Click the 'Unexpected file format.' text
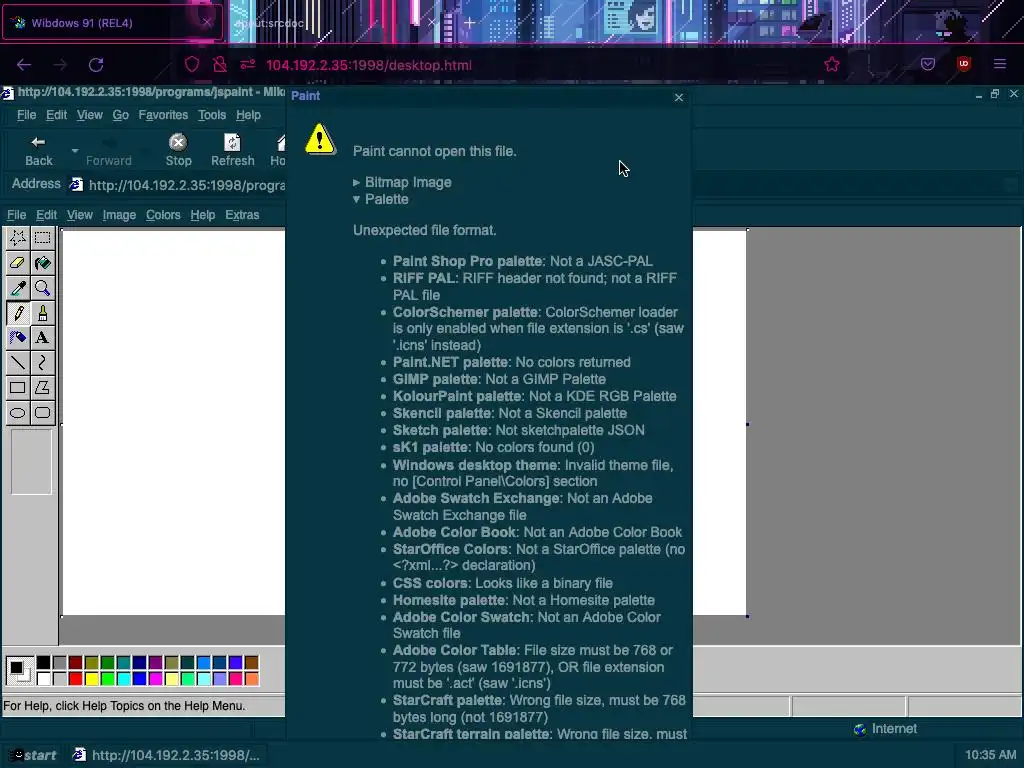 point(424,230)
